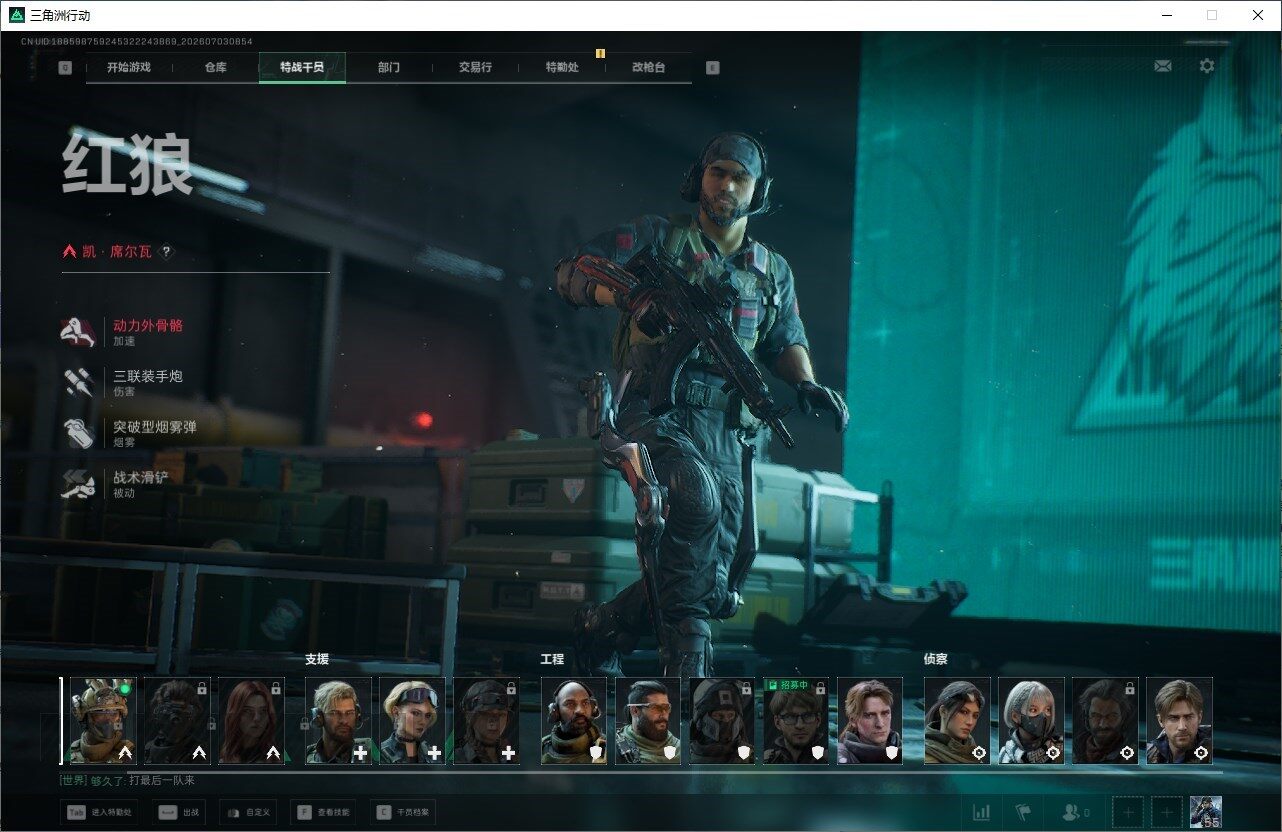Click the 凯·席尔瓦 operator name
The image size is (1282, 832).
pos(117,252)
